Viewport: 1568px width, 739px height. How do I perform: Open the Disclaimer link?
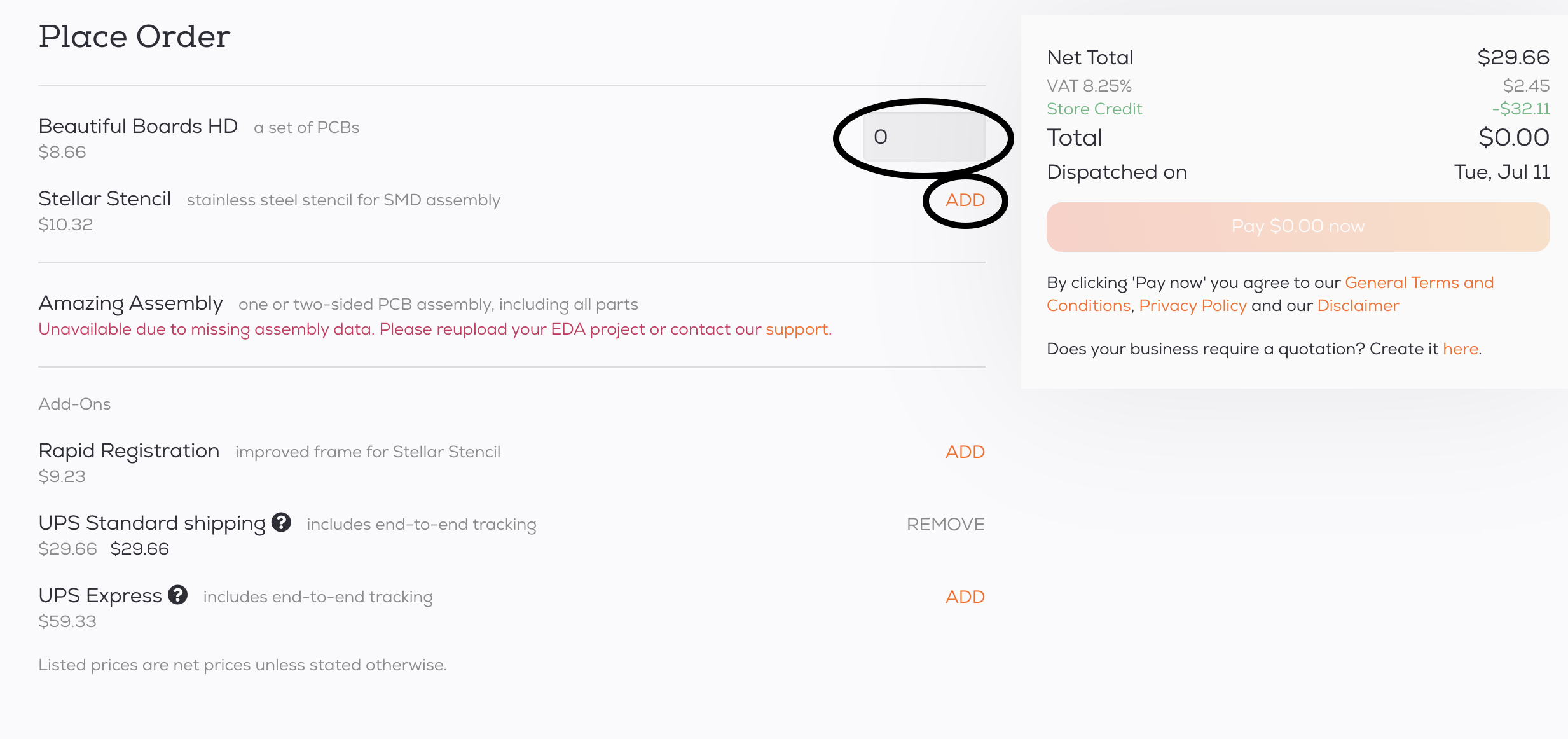[x=1358, y=305]
